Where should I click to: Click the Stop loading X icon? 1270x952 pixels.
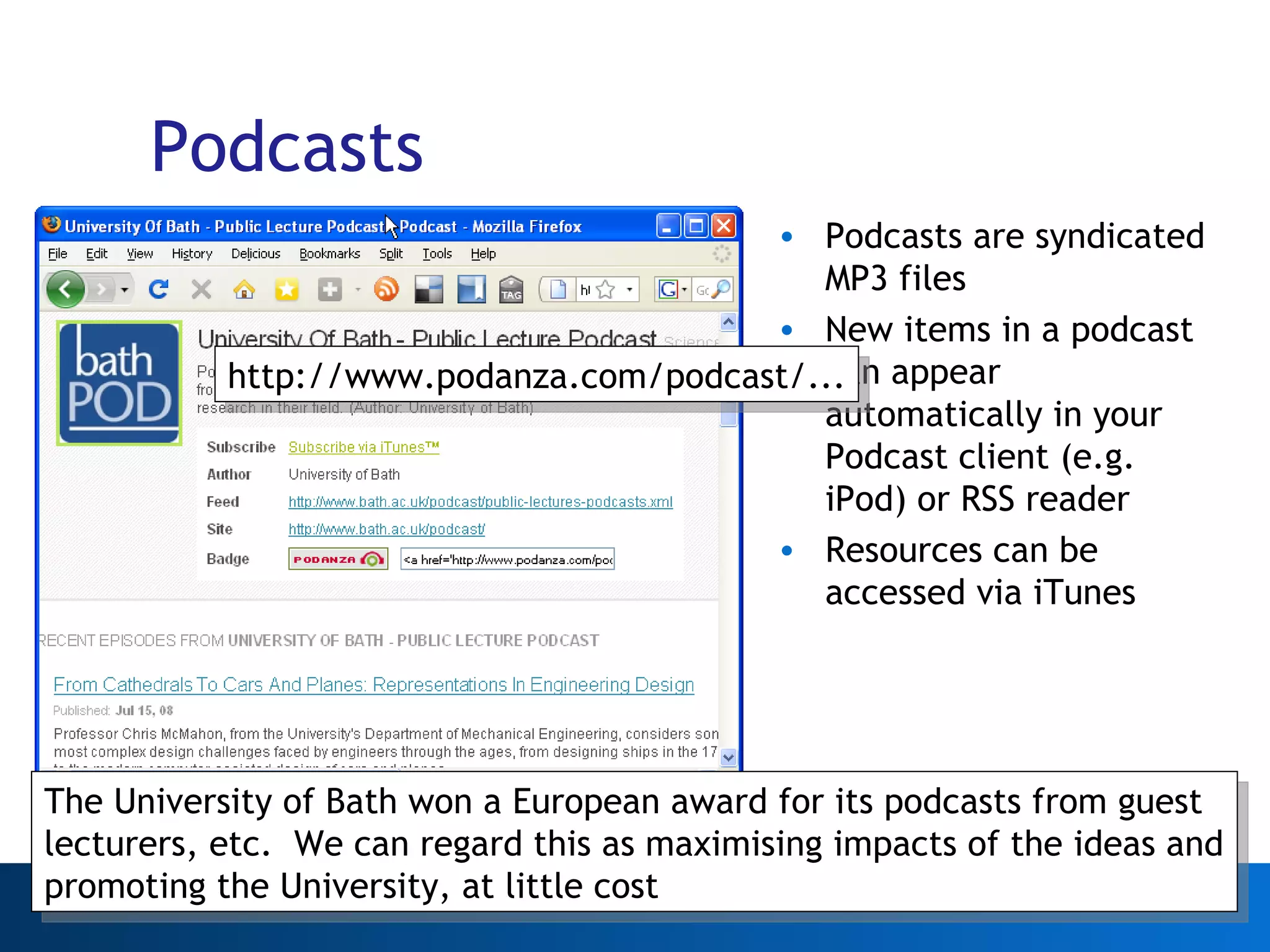click(x=201, y=289)
